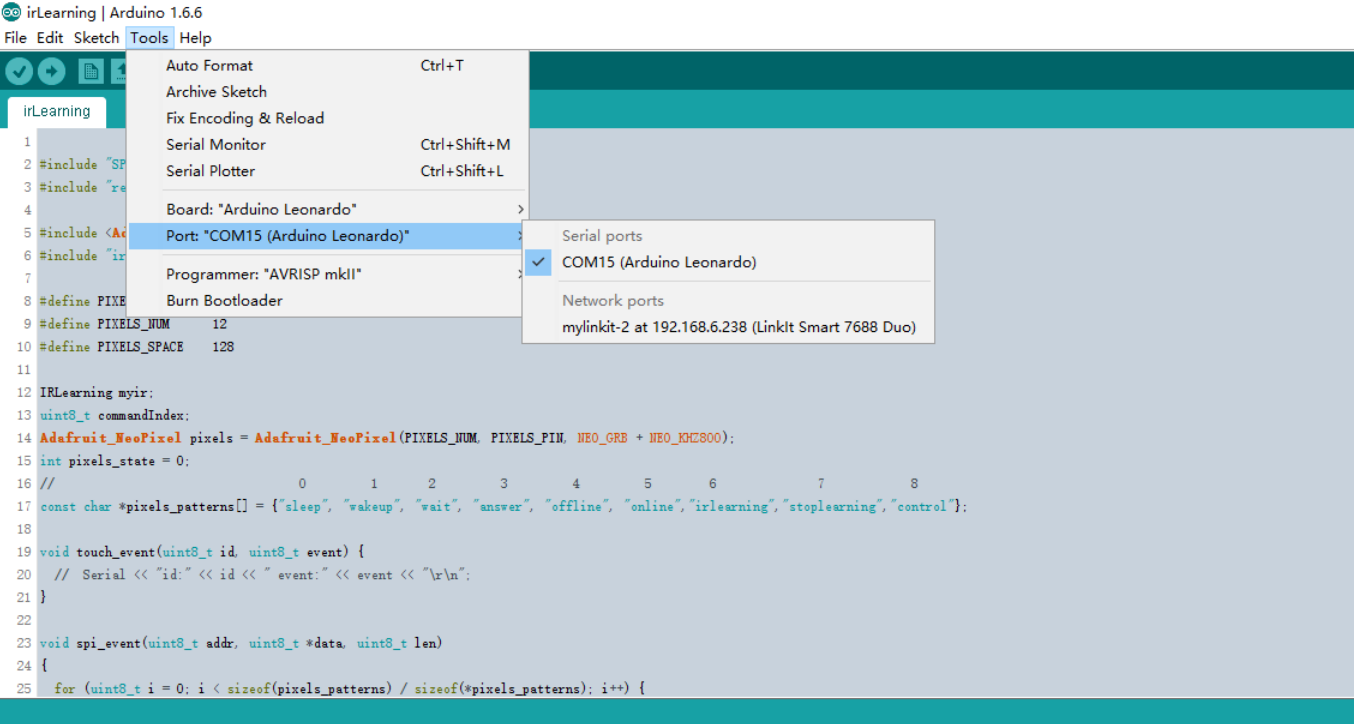The height and width of the screenshot is (724, 1354).
Task: Click the Arduino logo in title bar
Action: [x=11, y=13]
